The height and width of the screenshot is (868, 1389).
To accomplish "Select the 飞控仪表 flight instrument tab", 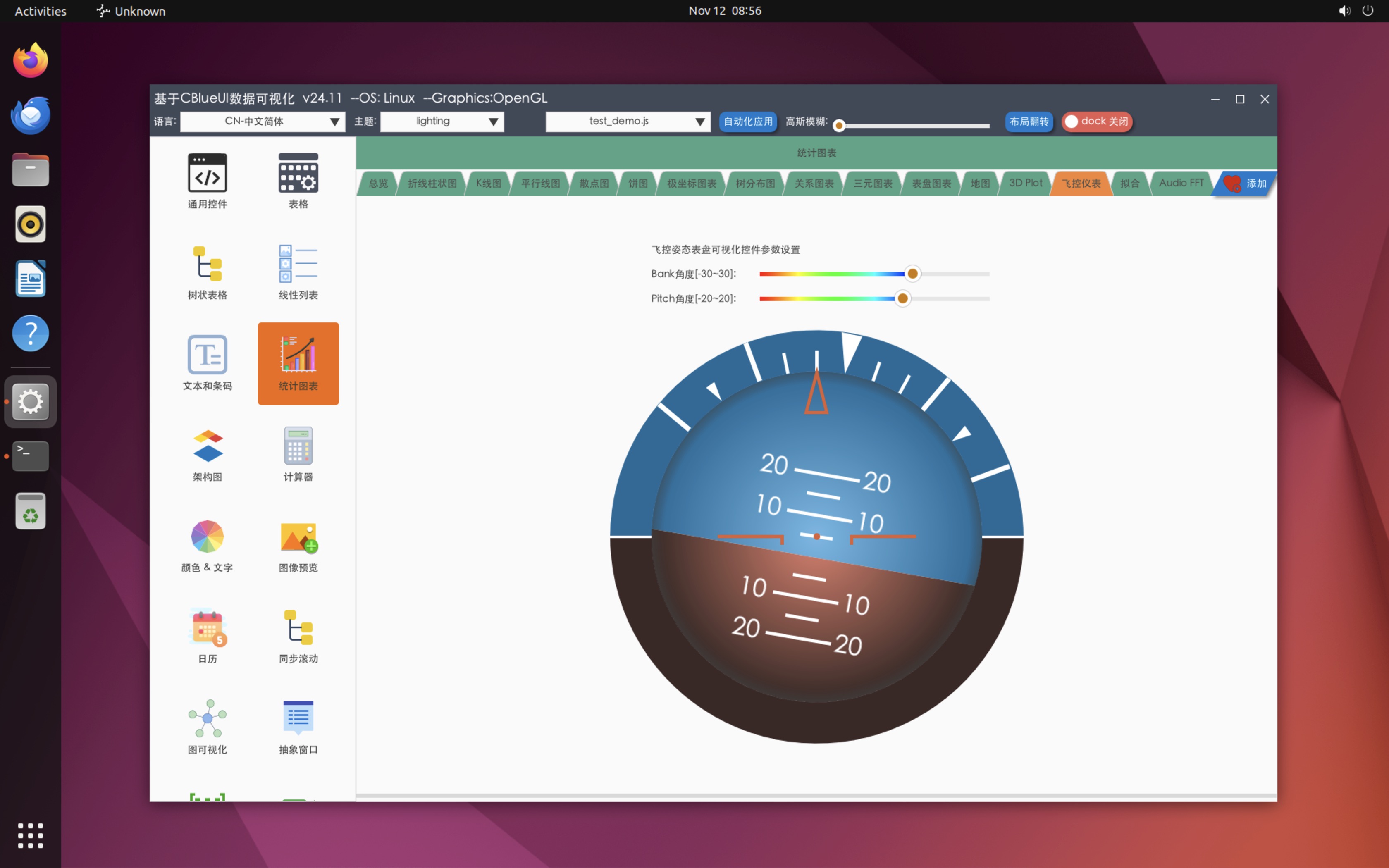I will tap(1081, 183).
